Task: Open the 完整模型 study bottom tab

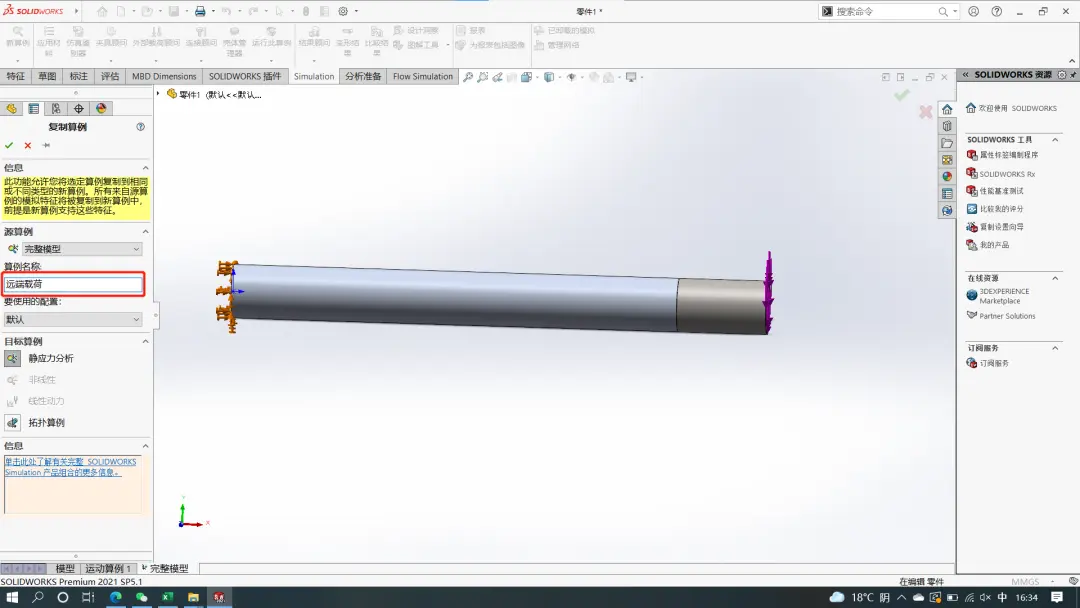Action: (x=168, y=569)
